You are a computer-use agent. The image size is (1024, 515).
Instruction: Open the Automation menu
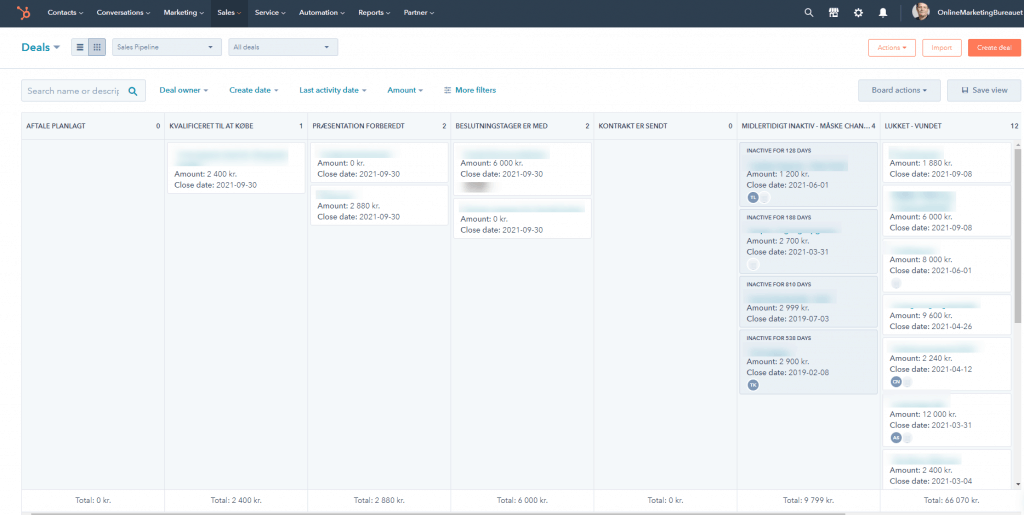click(x=322, y=12)
